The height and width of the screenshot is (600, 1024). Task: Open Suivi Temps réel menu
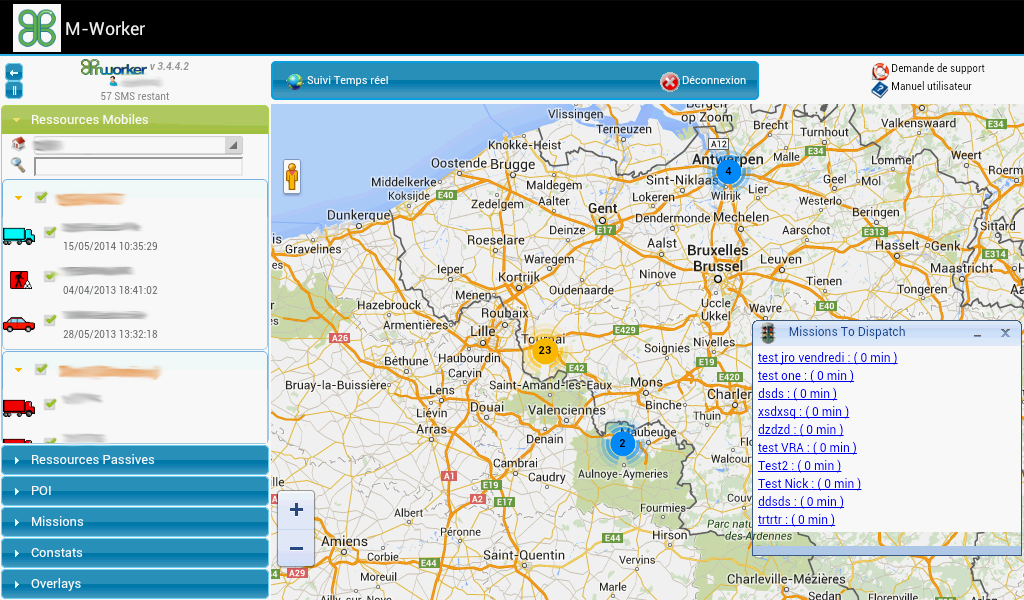pyautogui.click(x=347, y=80)
